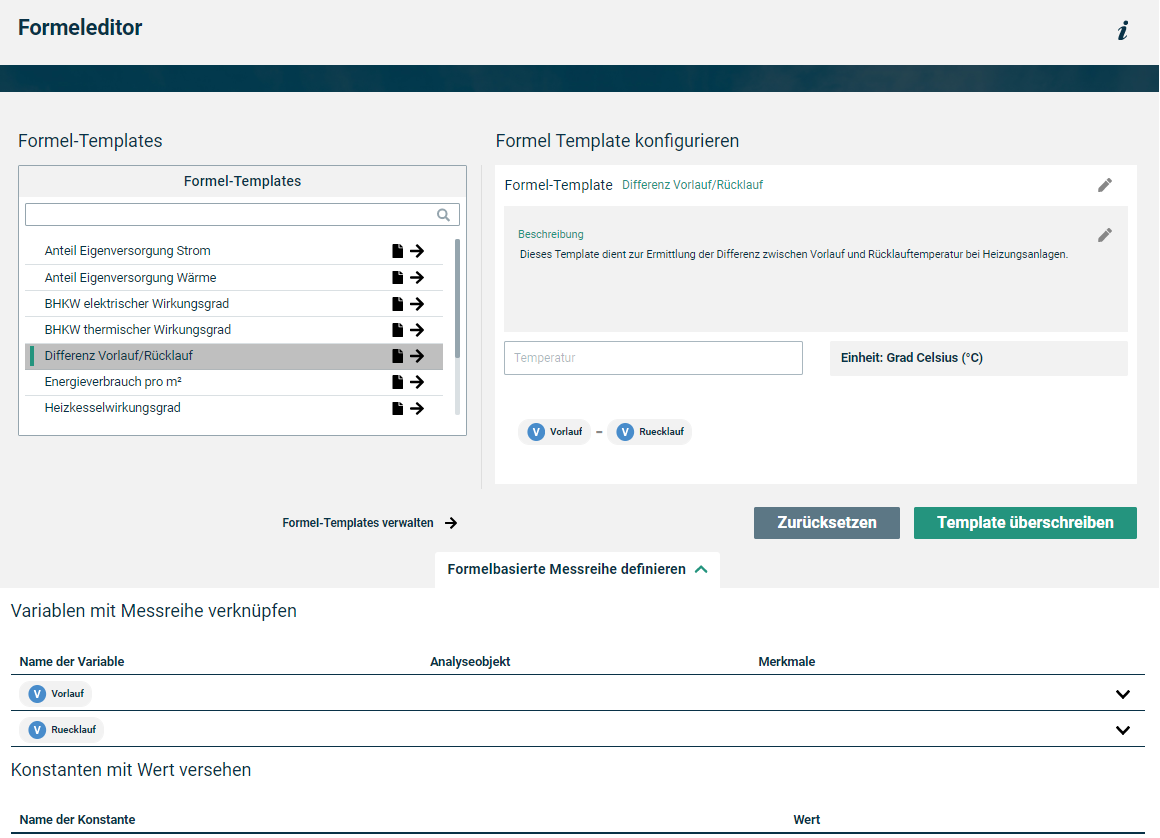
Task: Click the pencil icon beside Formel-Template name
Action: 1104,185
